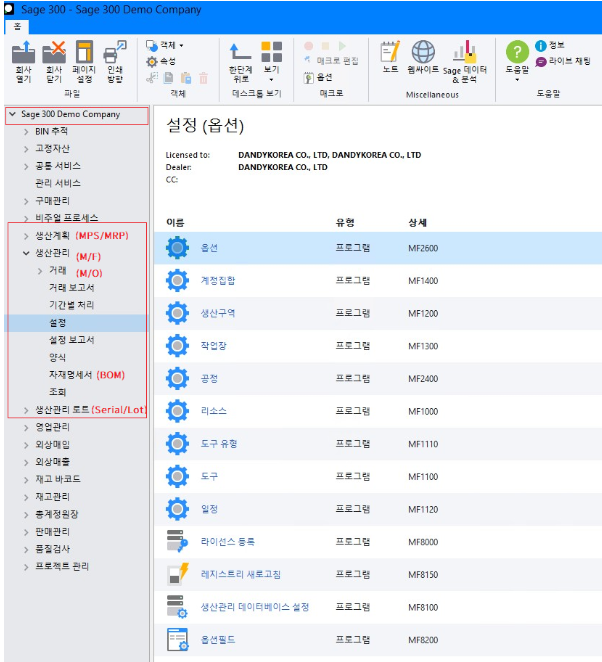Select 설정 보고서 in the tree
The image size is (602, 662).
(x=71, y=340)
